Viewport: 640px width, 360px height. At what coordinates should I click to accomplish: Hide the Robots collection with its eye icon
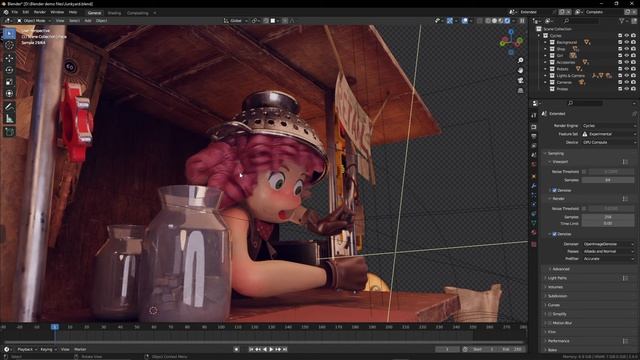coord(627,69)
